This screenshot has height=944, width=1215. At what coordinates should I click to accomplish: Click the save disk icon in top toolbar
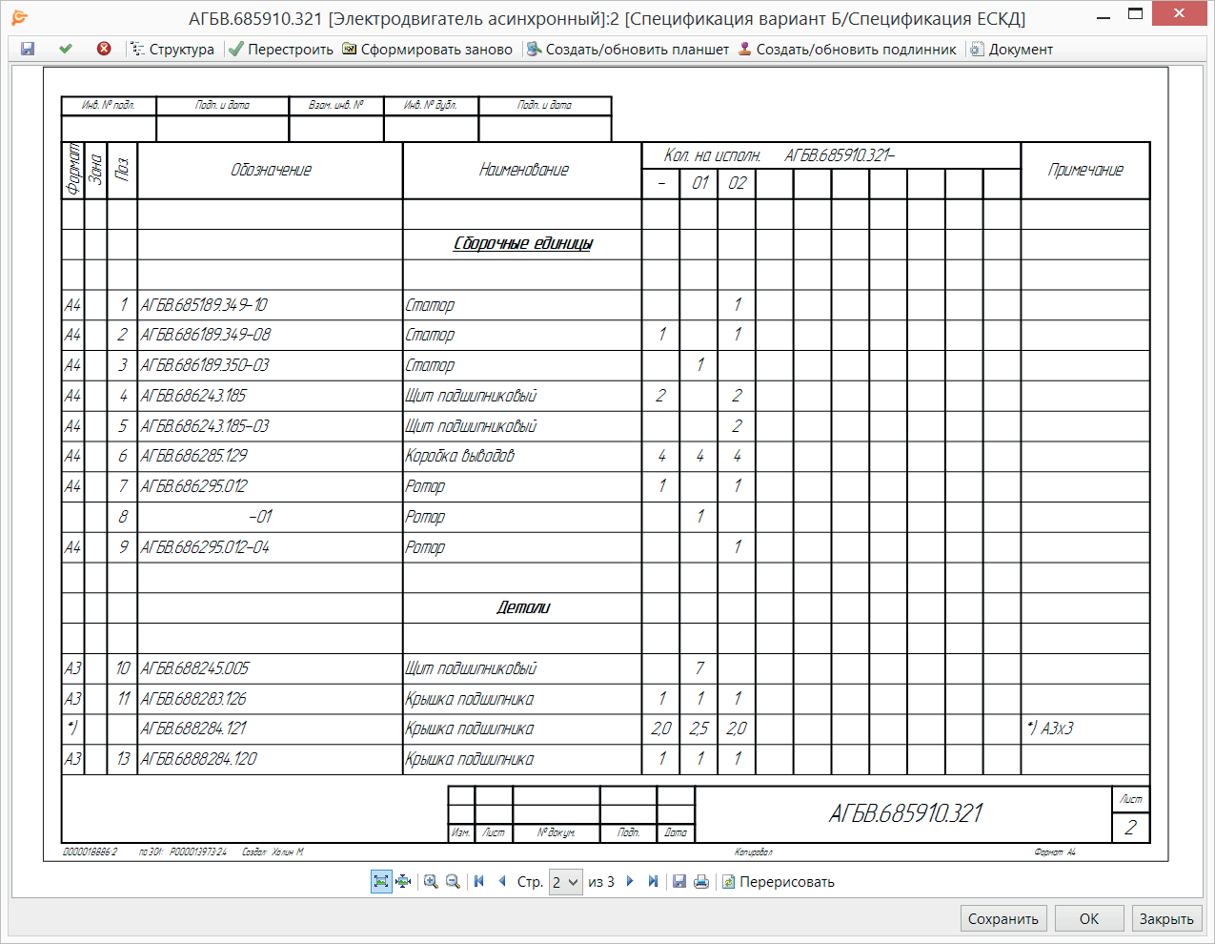point(27,49)
